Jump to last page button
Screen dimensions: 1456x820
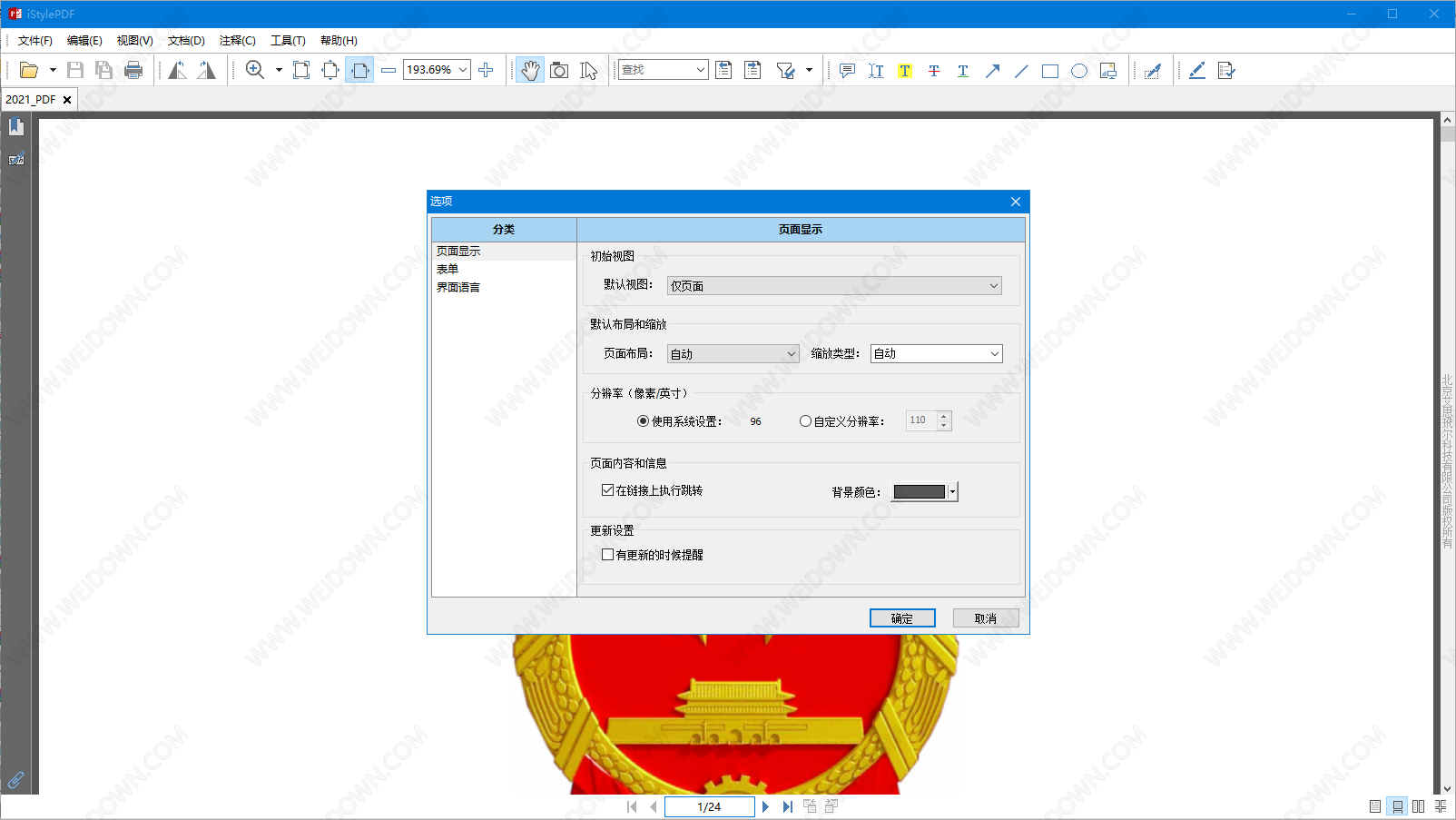click(787, 806)
